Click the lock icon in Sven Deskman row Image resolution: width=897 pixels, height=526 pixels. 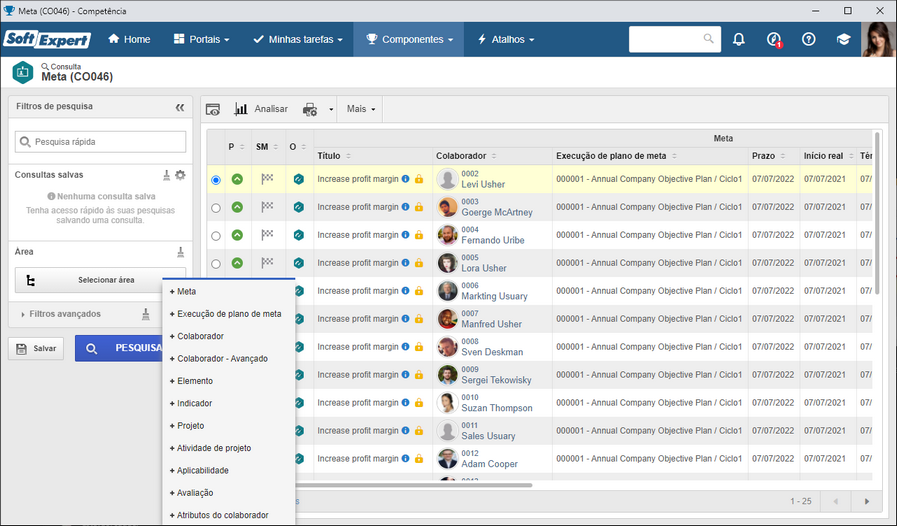[x=419, y=346]
